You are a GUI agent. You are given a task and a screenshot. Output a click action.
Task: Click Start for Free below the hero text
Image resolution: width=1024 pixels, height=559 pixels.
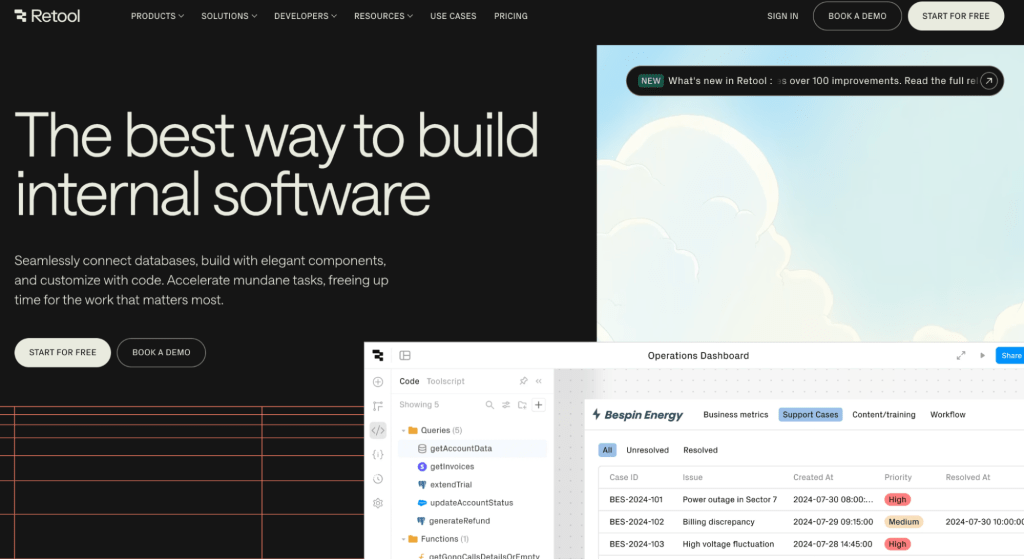pyautogui.click(x=63, y=353)
